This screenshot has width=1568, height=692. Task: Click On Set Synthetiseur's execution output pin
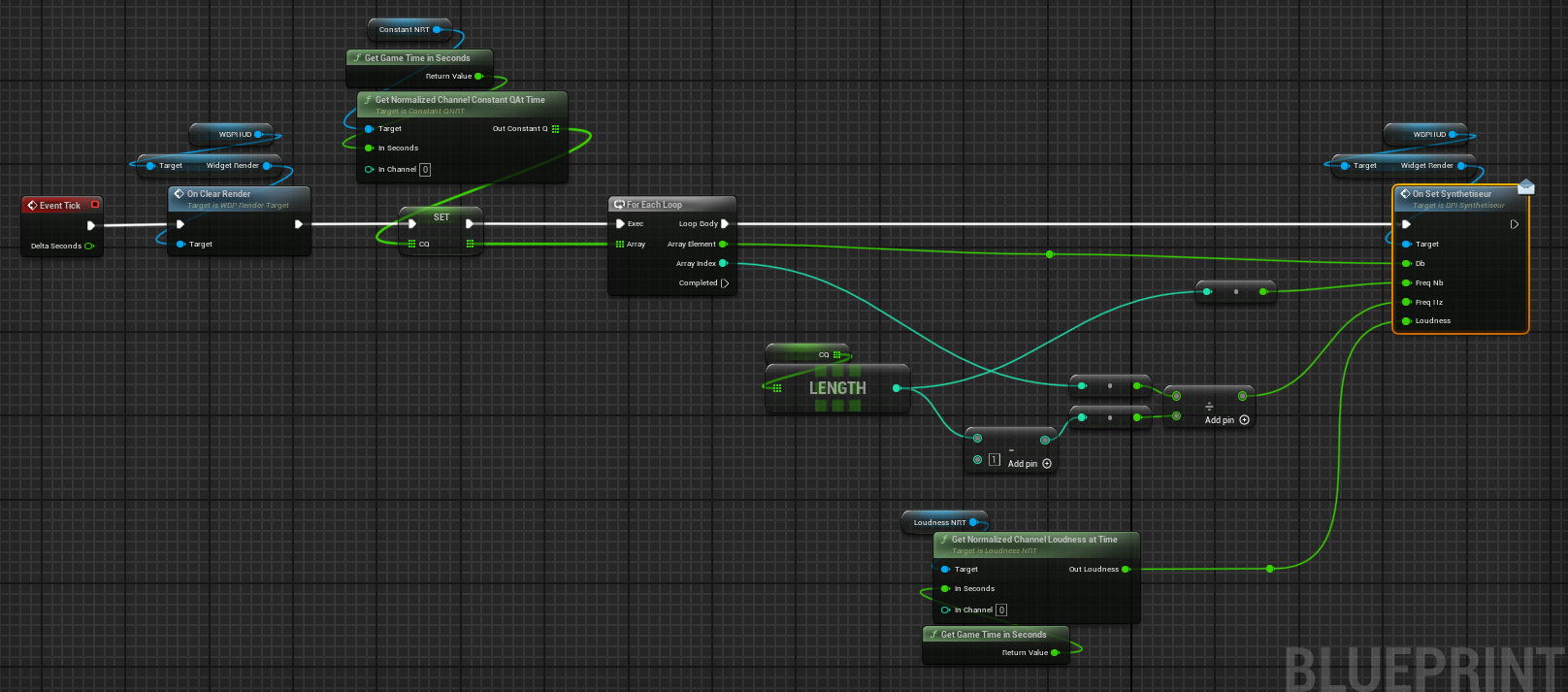[1515, 224]
